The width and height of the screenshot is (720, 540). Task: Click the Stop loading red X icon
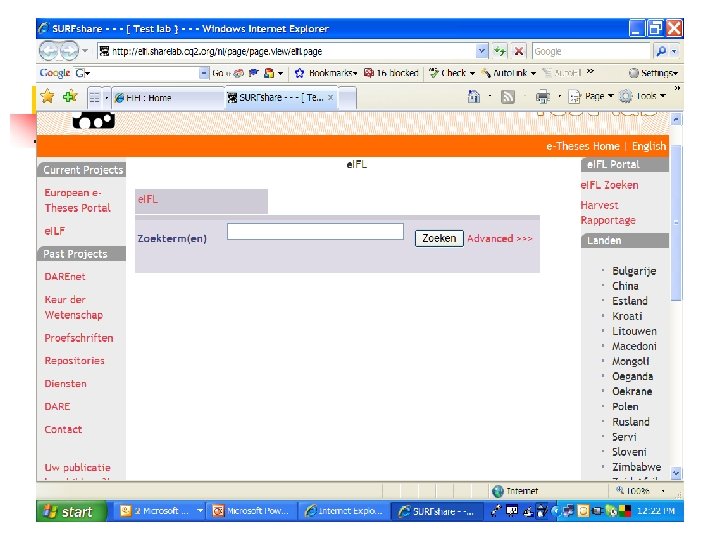[x=519, y=51]
